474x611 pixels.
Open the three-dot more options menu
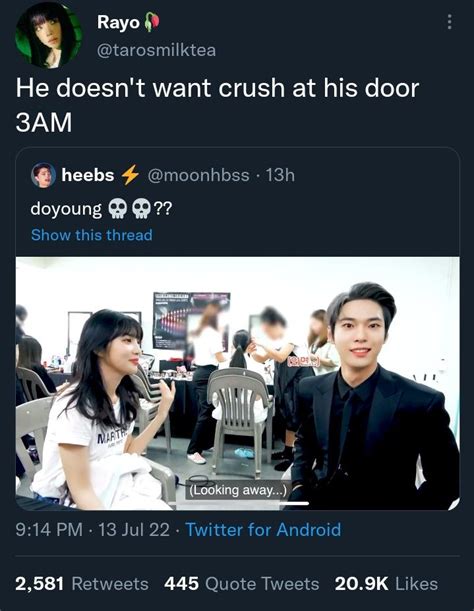[449, 22]
